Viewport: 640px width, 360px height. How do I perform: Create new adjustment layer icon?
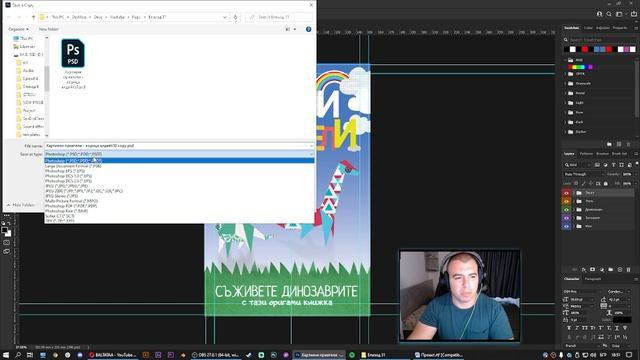pyautogui.click(x=602, y=270)
